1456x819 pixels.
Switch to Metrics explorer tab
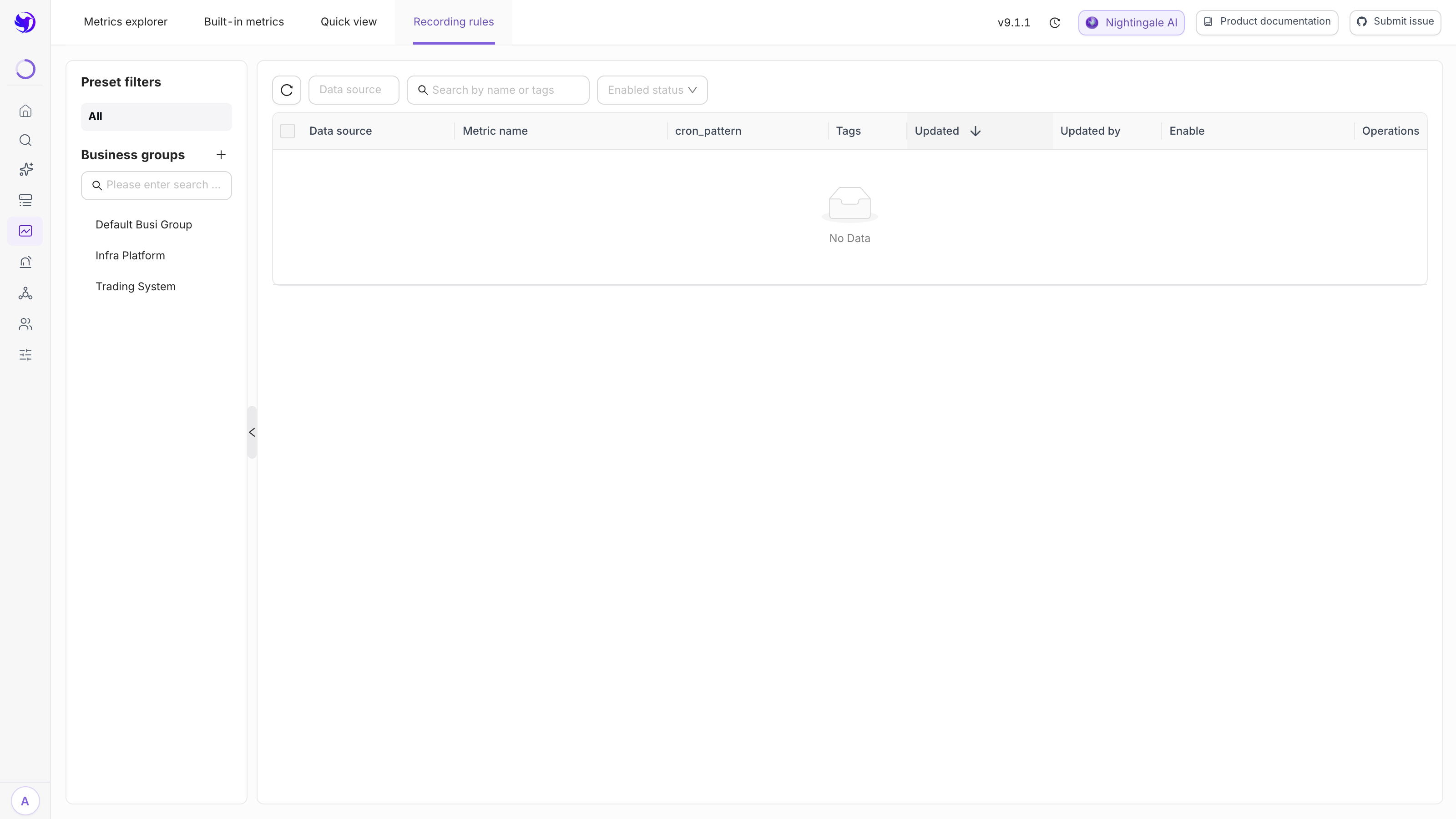(126, 22)
